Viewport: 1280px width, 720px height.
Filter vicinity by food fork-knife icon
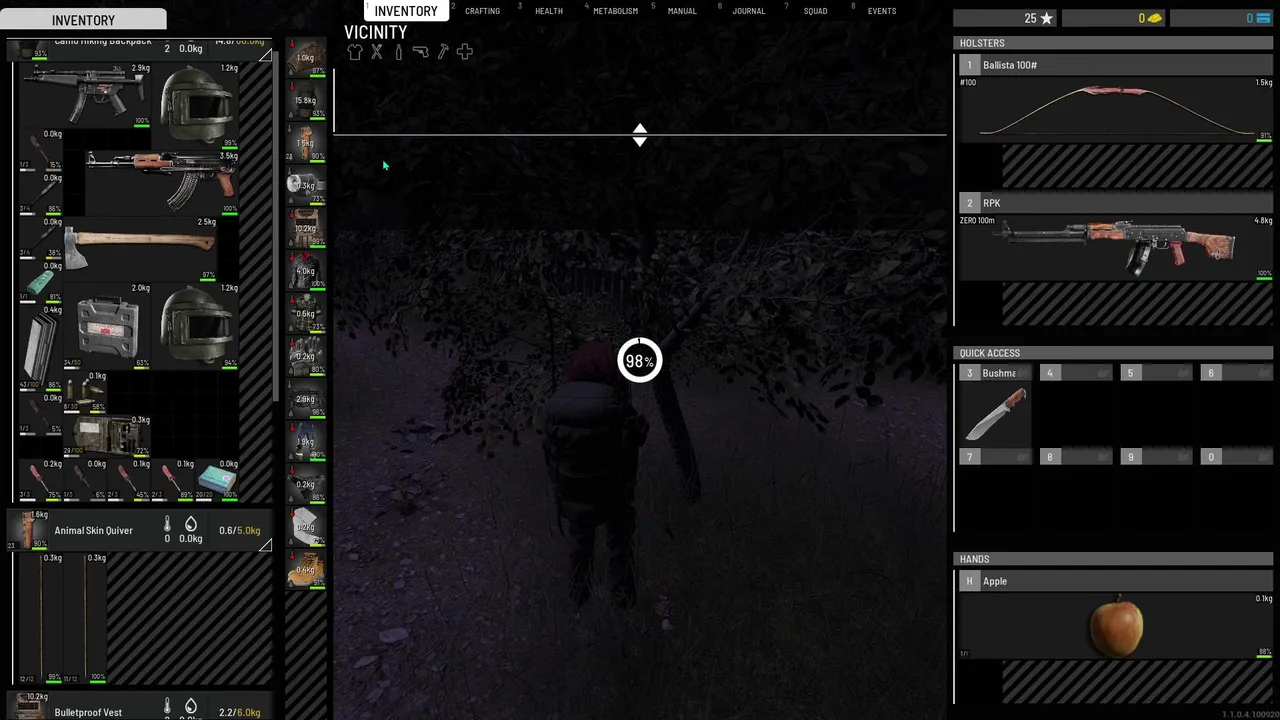coord(377,52)
